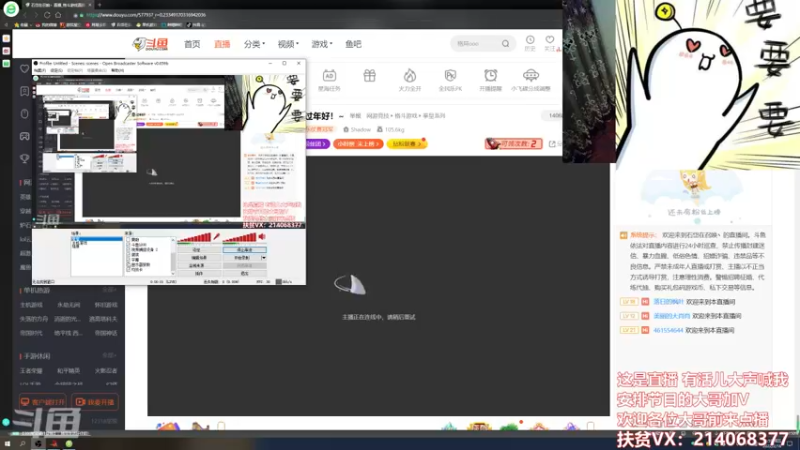Open the 开播提醒 alarm clock icon
The height and width of the screenshot is (450, 800).
pyautogui.click(x=490, y=76)
